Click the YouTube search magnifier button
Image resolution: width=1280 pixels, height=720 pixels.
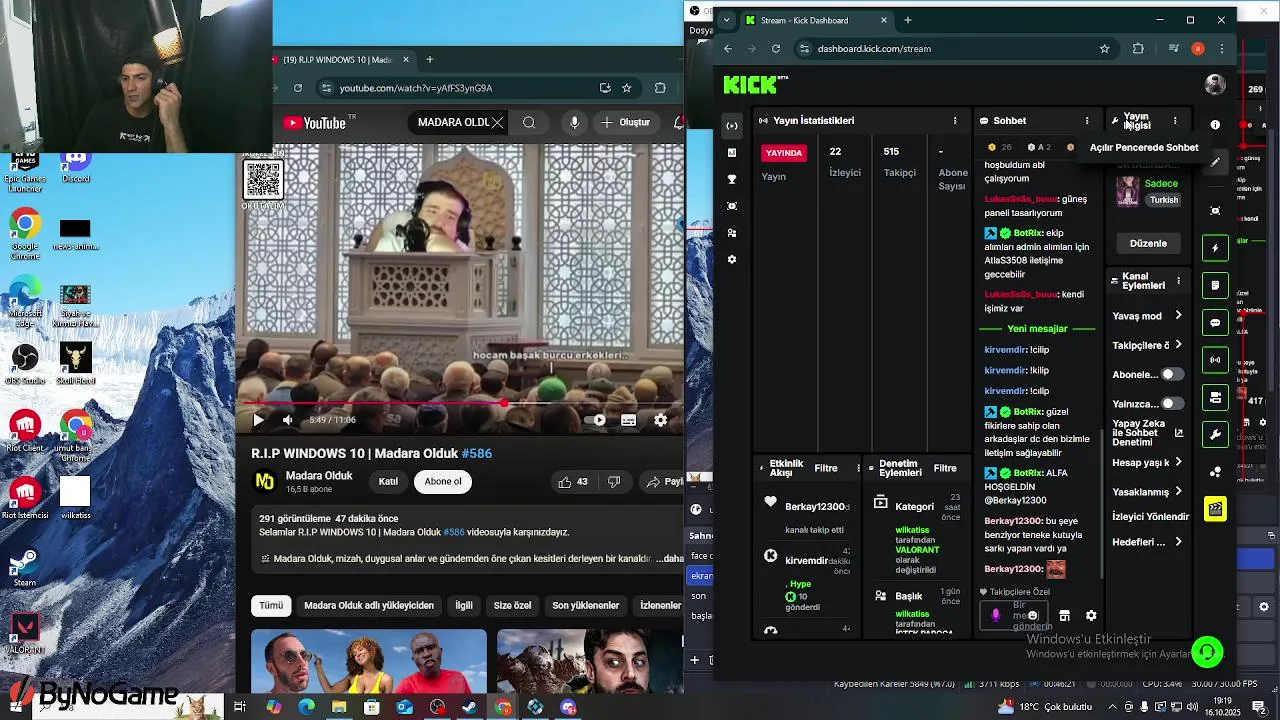click(x=529, y=122)
